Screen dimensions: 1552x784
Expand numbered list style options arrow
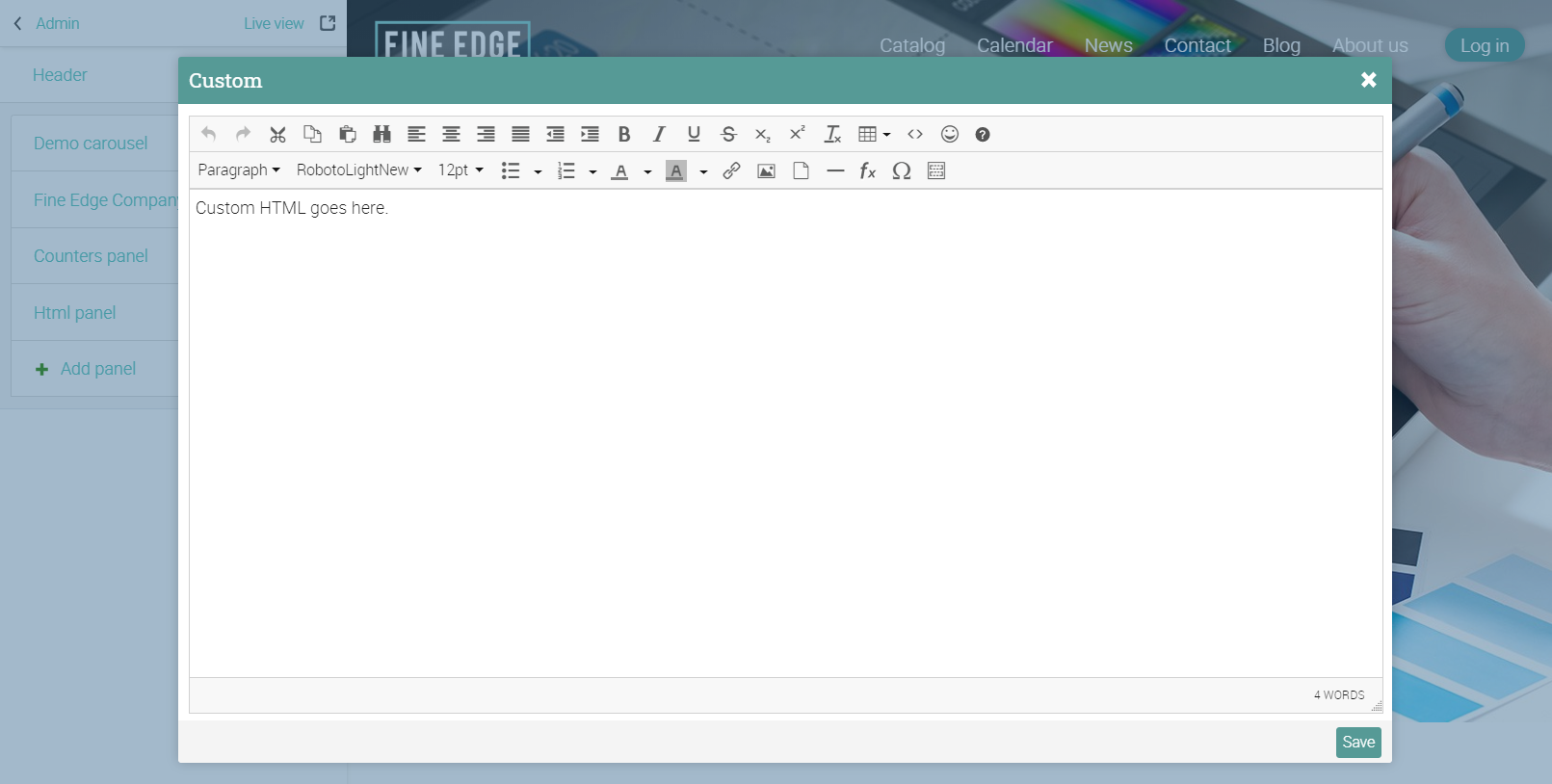point(592,171)
